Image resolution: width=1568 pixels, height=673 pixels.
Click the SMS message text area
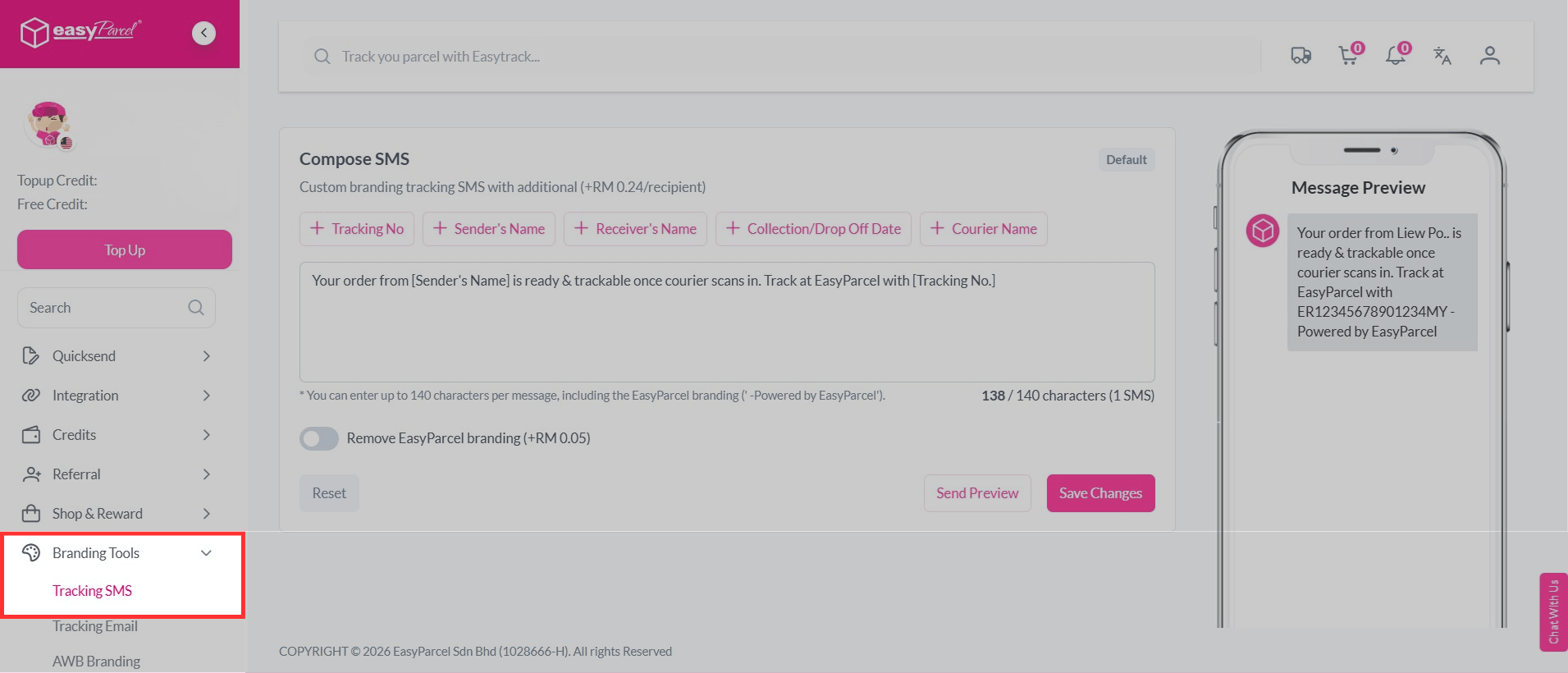pyautogui.click(x=727, y=322)
